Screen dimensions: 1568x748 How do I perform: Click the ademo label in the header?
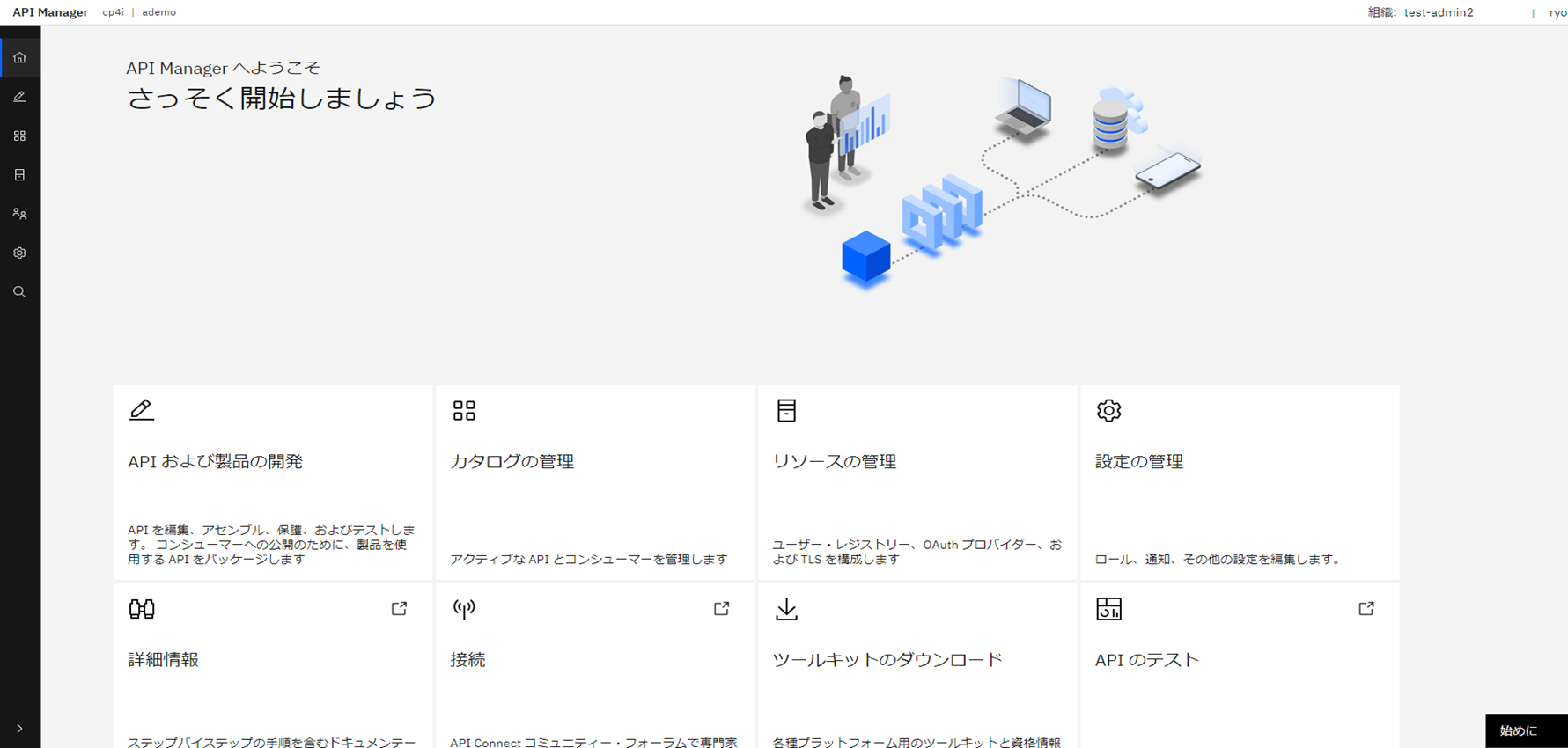point(158,12)
